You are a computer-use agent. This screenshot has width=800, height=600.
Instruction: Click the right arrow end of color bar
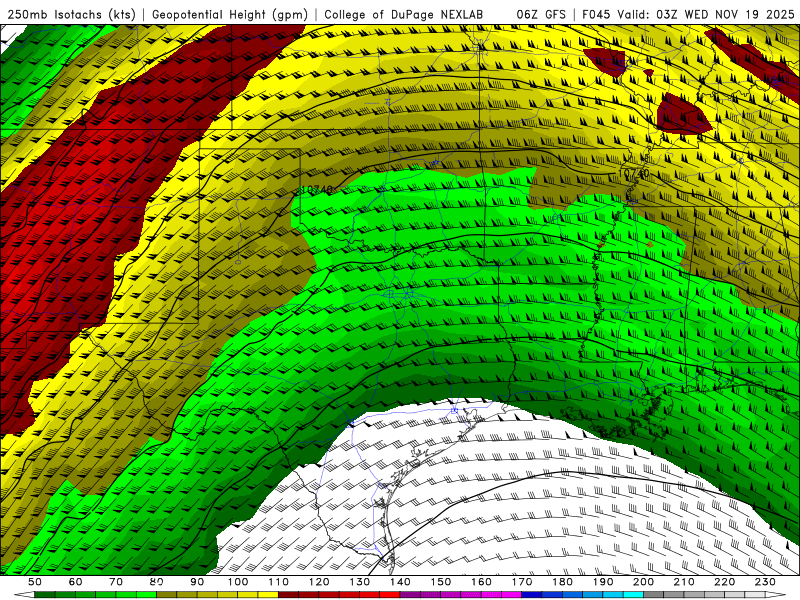tap(772, 594)
